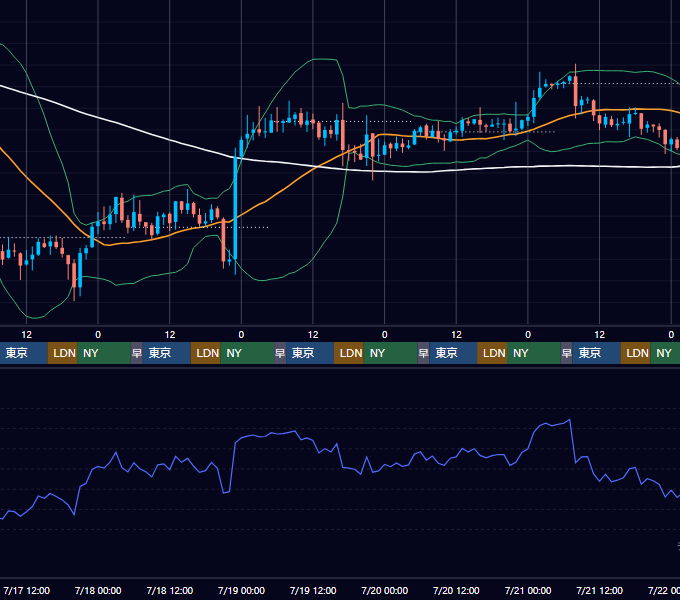
Task: Click the 7/20 00:00 date label
Action: pyautogui.click(x=384, y=590)
